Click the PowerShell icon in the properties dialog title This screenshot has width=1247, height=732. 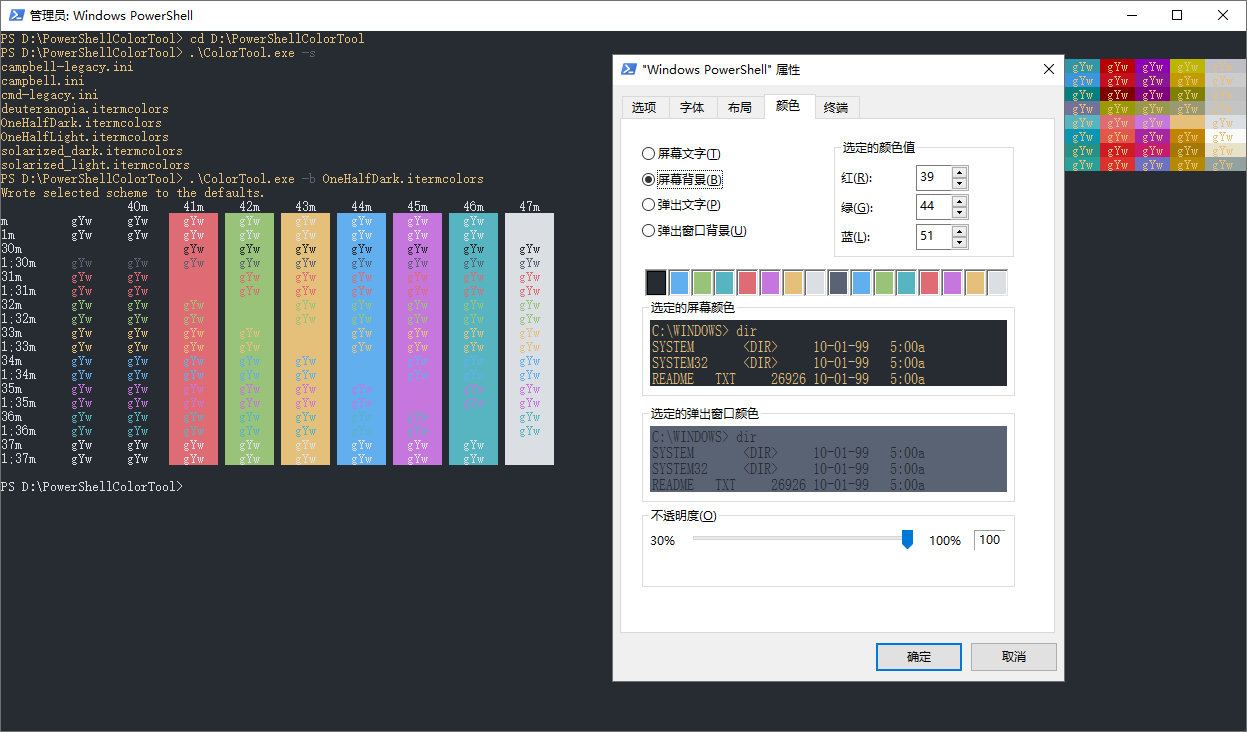point(629,69)
